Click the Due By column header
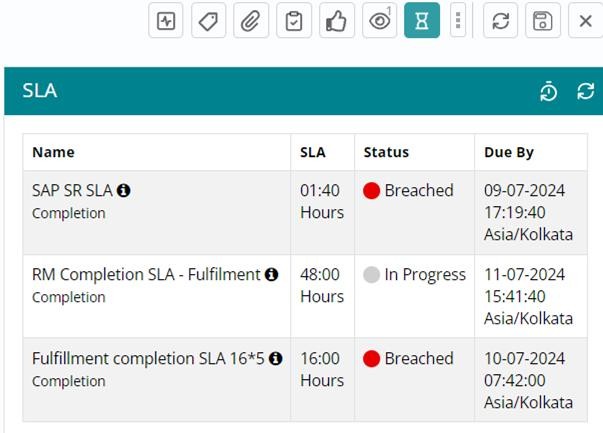Image resolution: width=603 pixels, height=433 pixels. pyautogui.click(x=509, y=152)
